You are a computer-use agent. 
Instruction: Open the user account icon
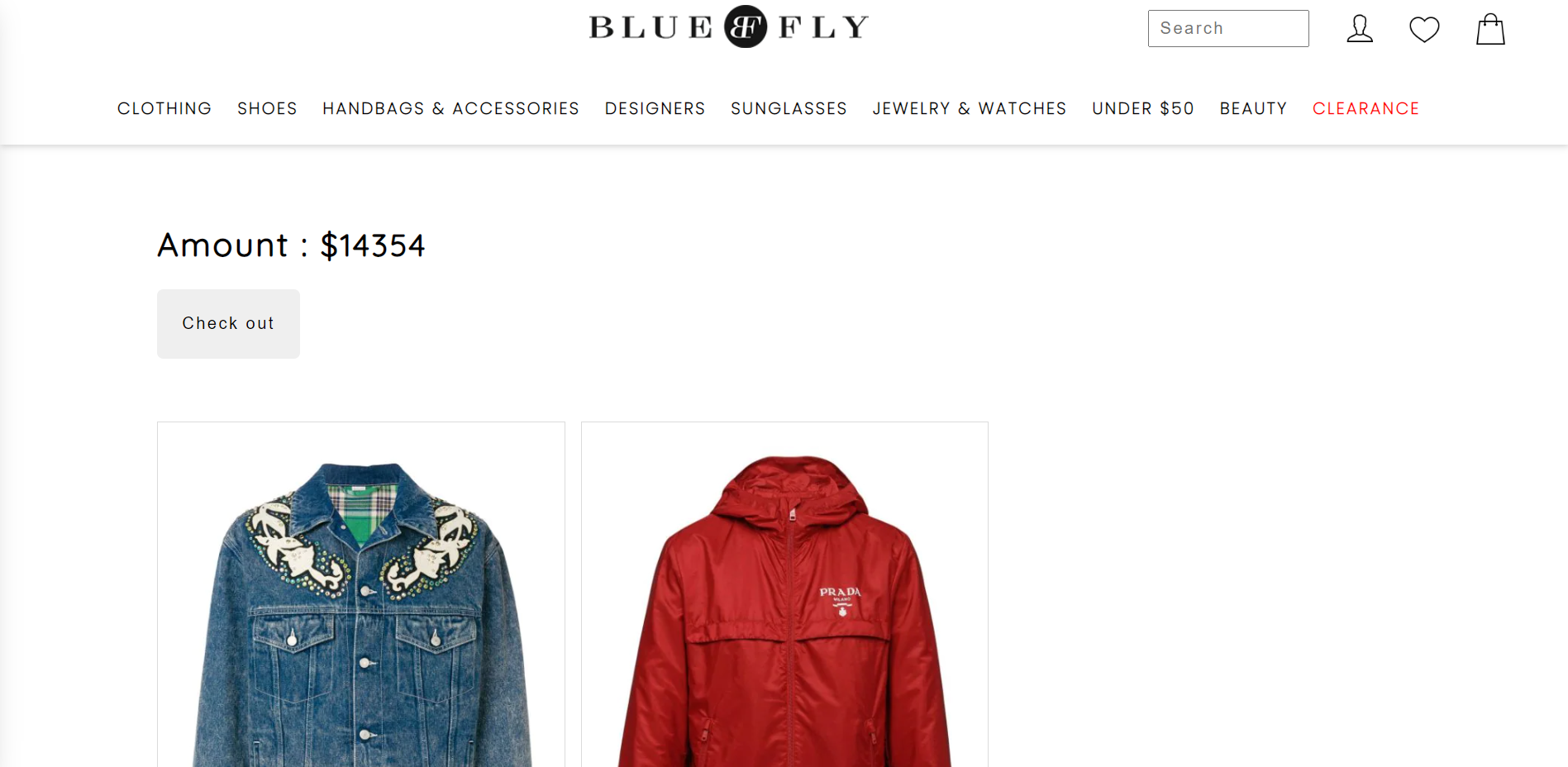(x=1360, y=29)
